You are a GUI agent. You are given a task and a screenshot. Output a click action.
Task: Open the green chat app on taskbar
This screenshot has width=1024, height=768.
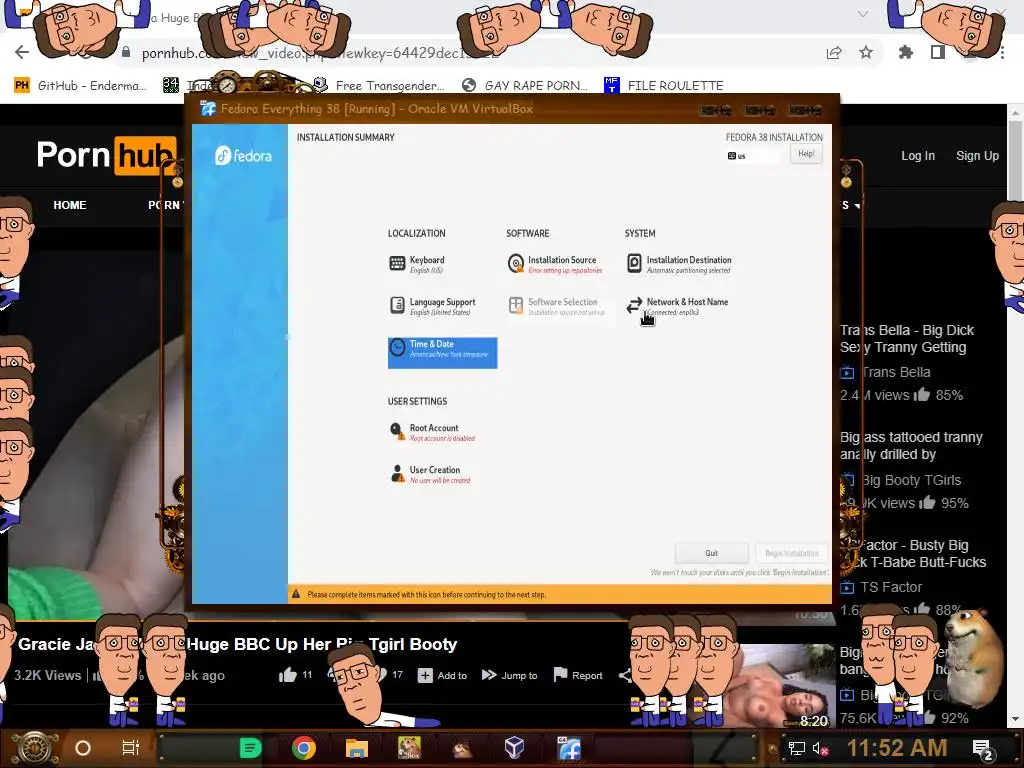coord(250,748)
